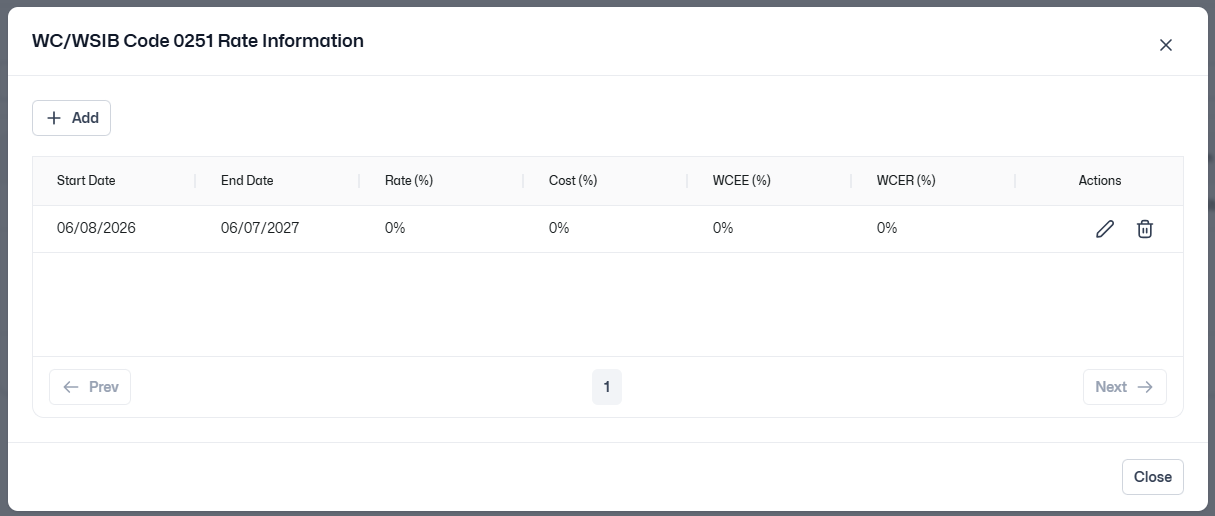Add a new rate entry
The height and width of the screenshot is (516, 1215).
point(71,118)
